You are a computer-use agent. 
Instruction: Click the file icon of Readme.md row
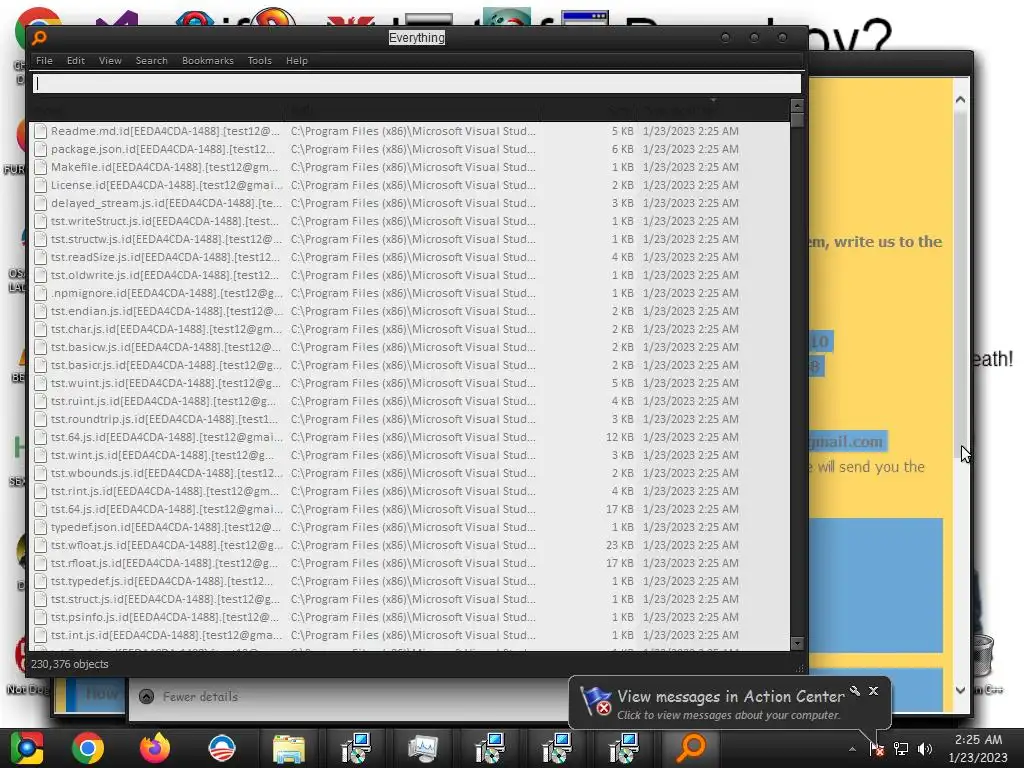[40, 131]
